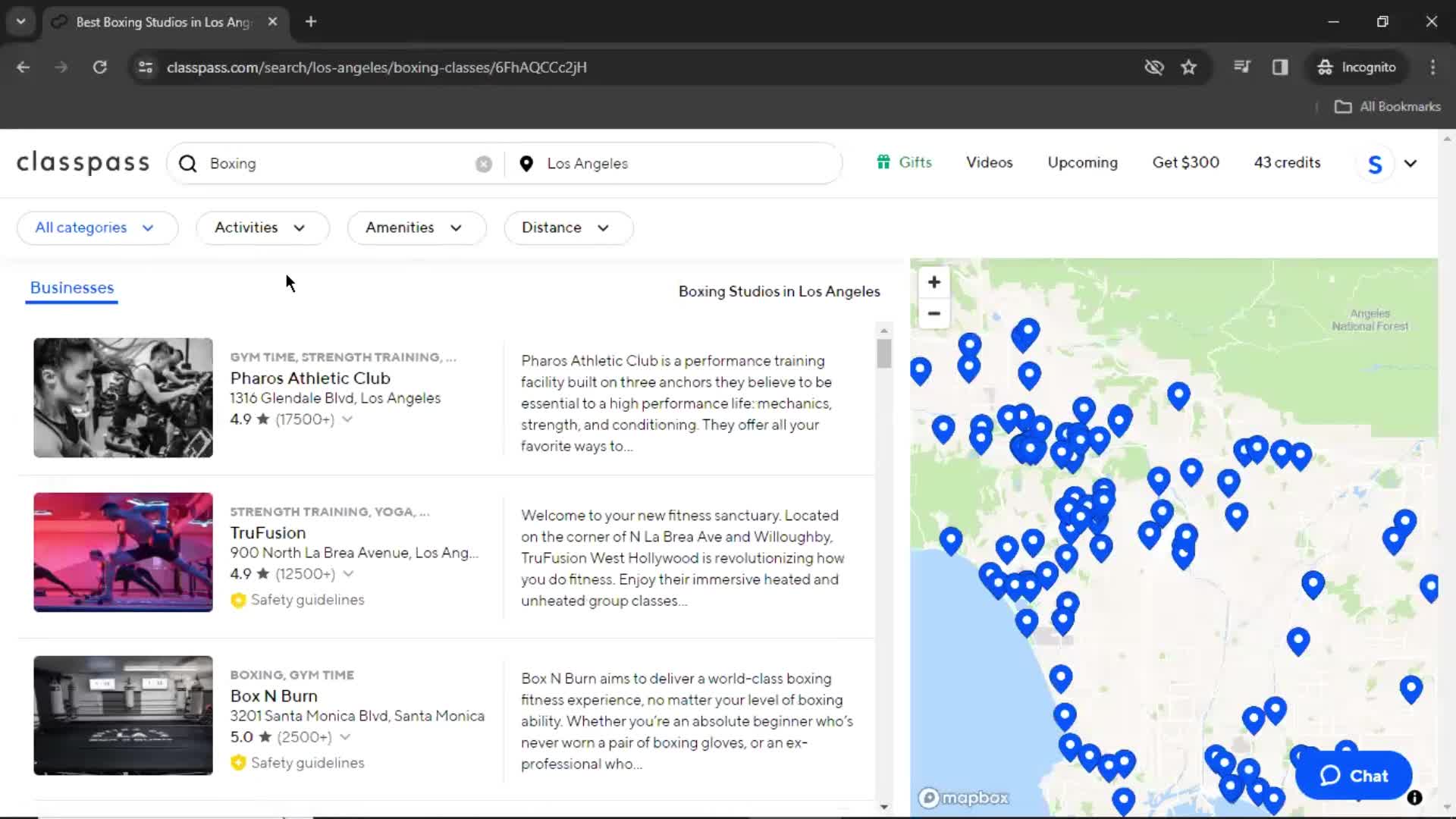
Task: Click the Get $300 promotional link
Action: pyautogui.click(x=1186, y=162)
